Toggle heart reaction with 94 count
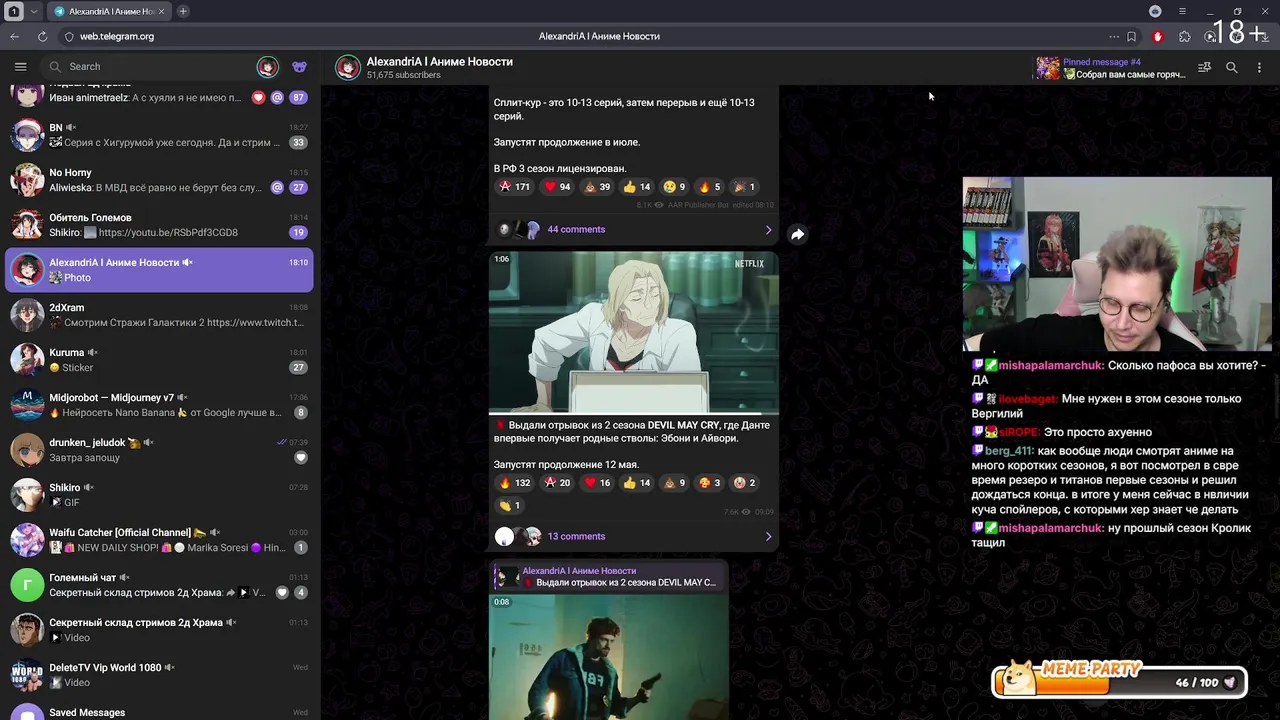The image size is (1280, 720). (x=557, y=186)
